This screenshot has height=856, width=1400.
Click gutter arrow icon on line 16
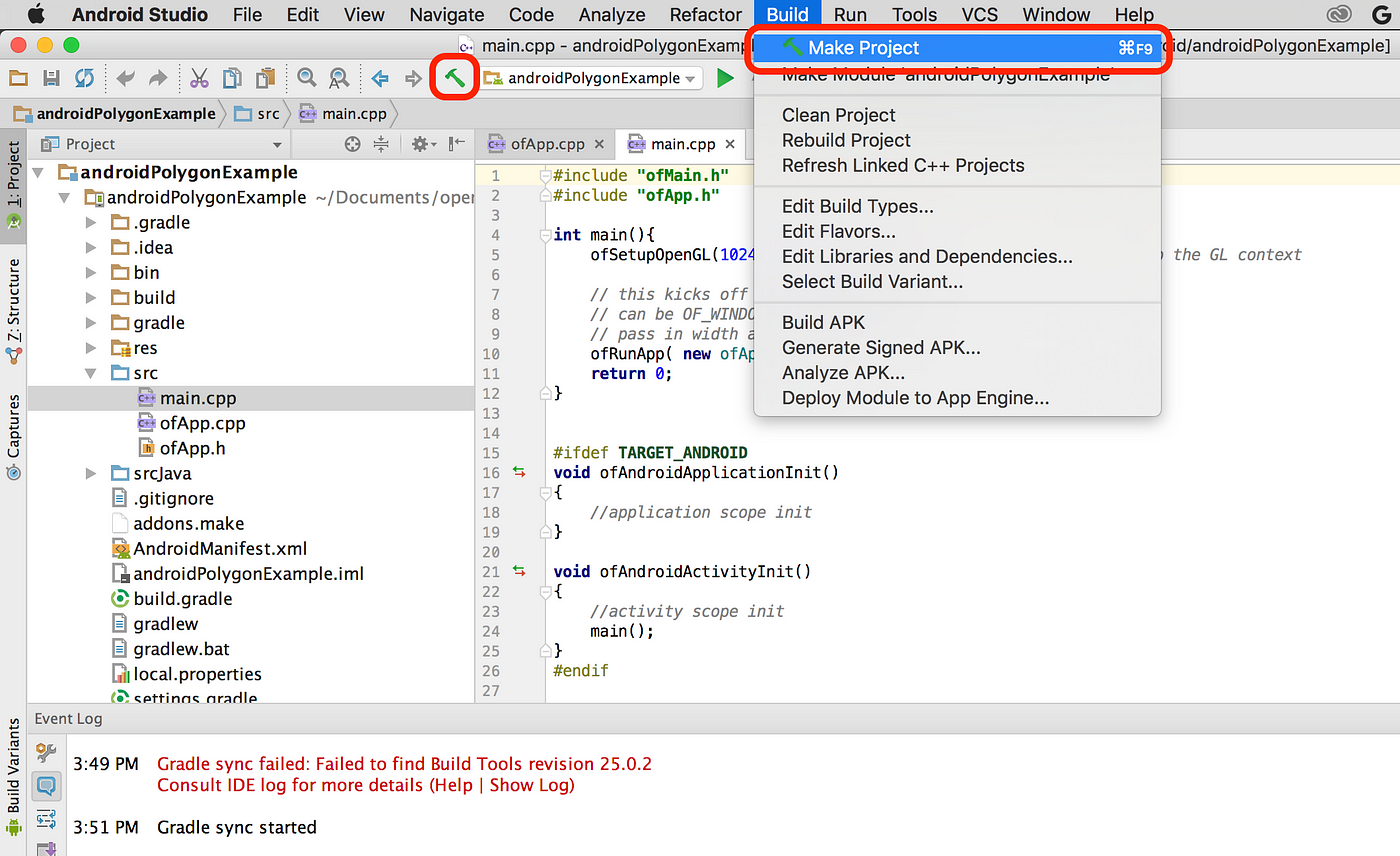tap(518, 472)
